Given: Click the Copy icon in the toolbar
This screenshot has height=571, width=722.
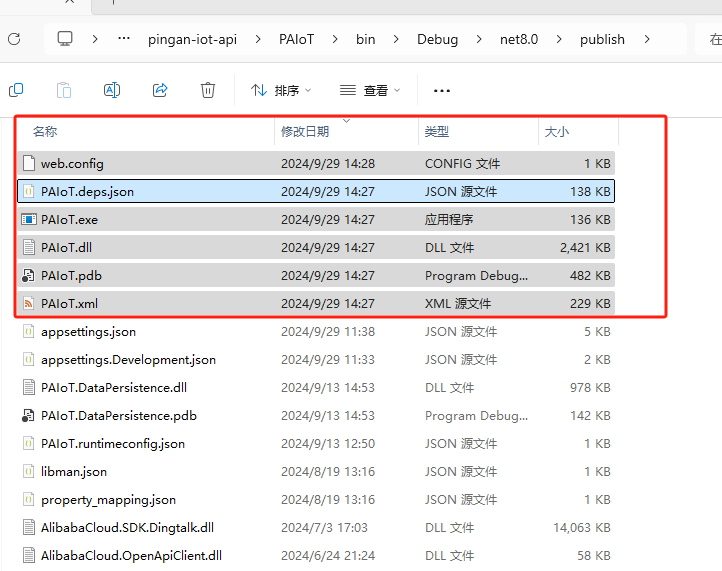Looking at the screenshot, I should click(16, 90).
